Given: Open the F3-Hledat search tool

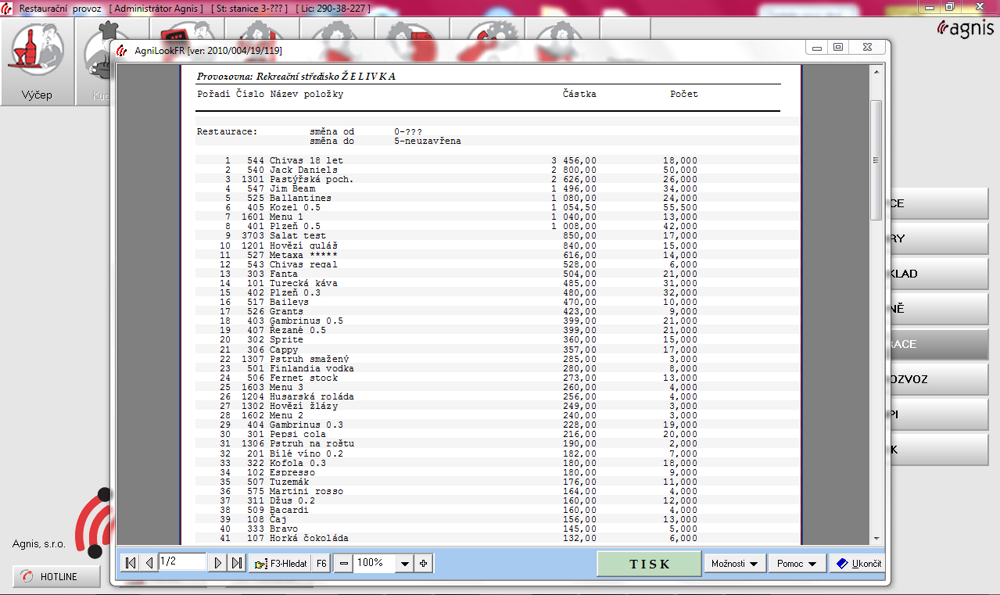Looking at the screenshot, I should (x=281, y=563).
